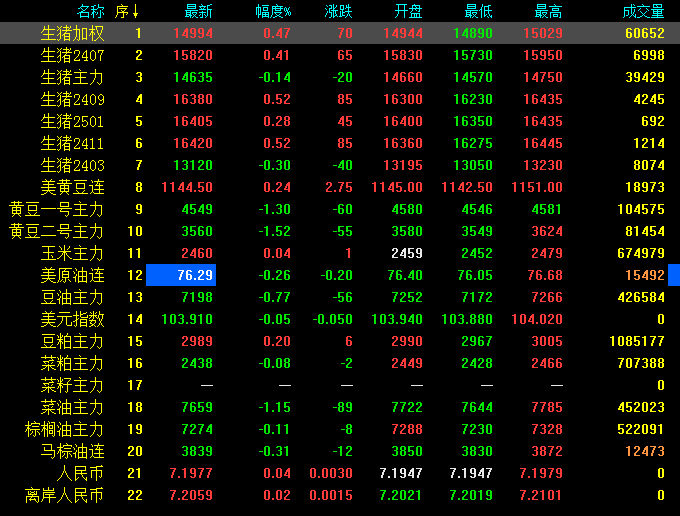
Task: Sort by the 名称 column header
Action: (91, 11)
